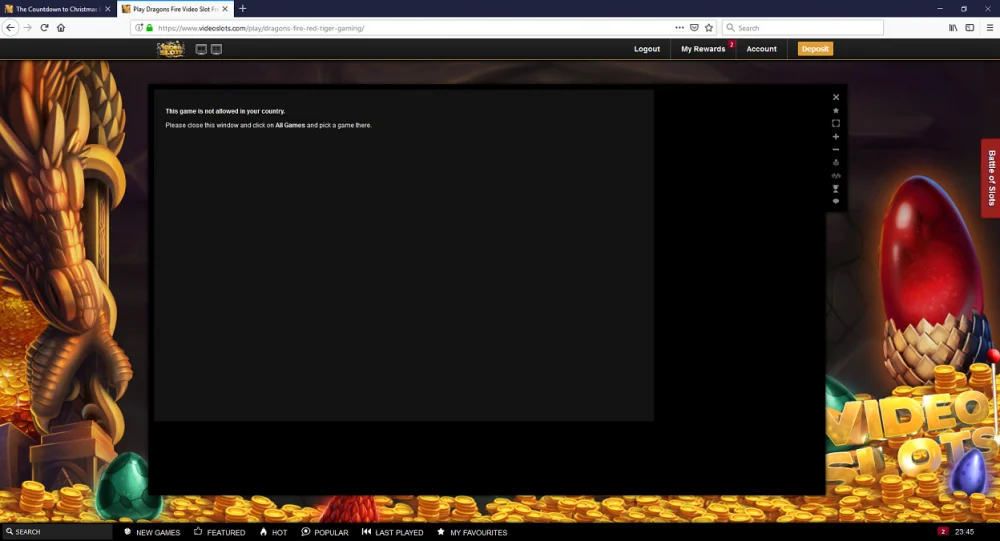Click 'This game is not allowed' message
Image resolution: width=1000 pixels, height=541 pixels.
click(225, 111)
